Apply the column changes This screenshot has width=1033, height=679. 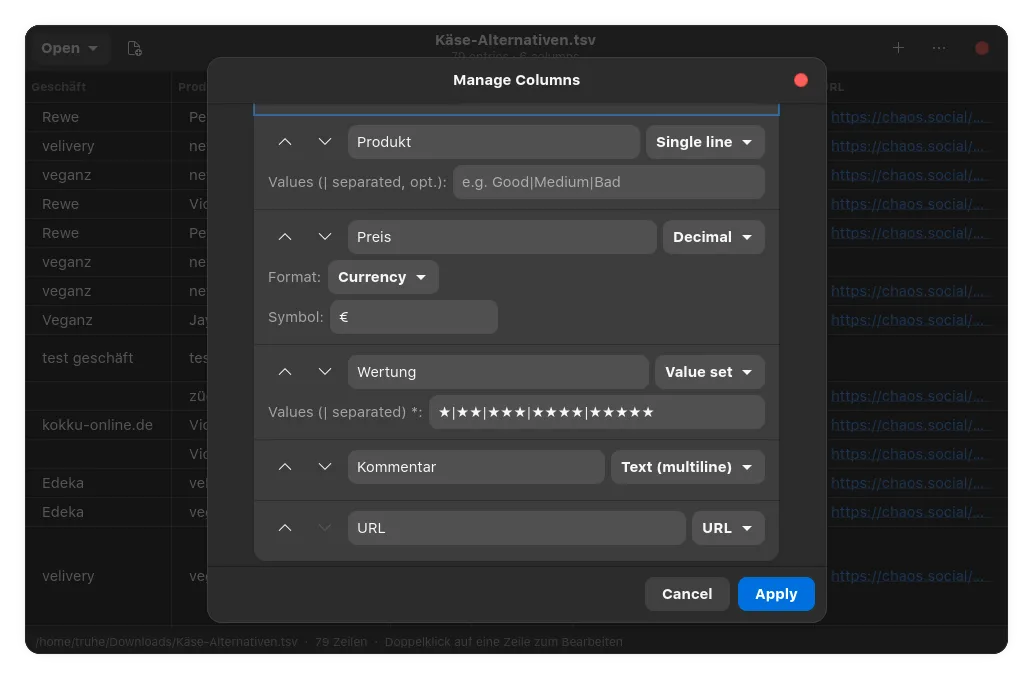[x=775, y=593]
